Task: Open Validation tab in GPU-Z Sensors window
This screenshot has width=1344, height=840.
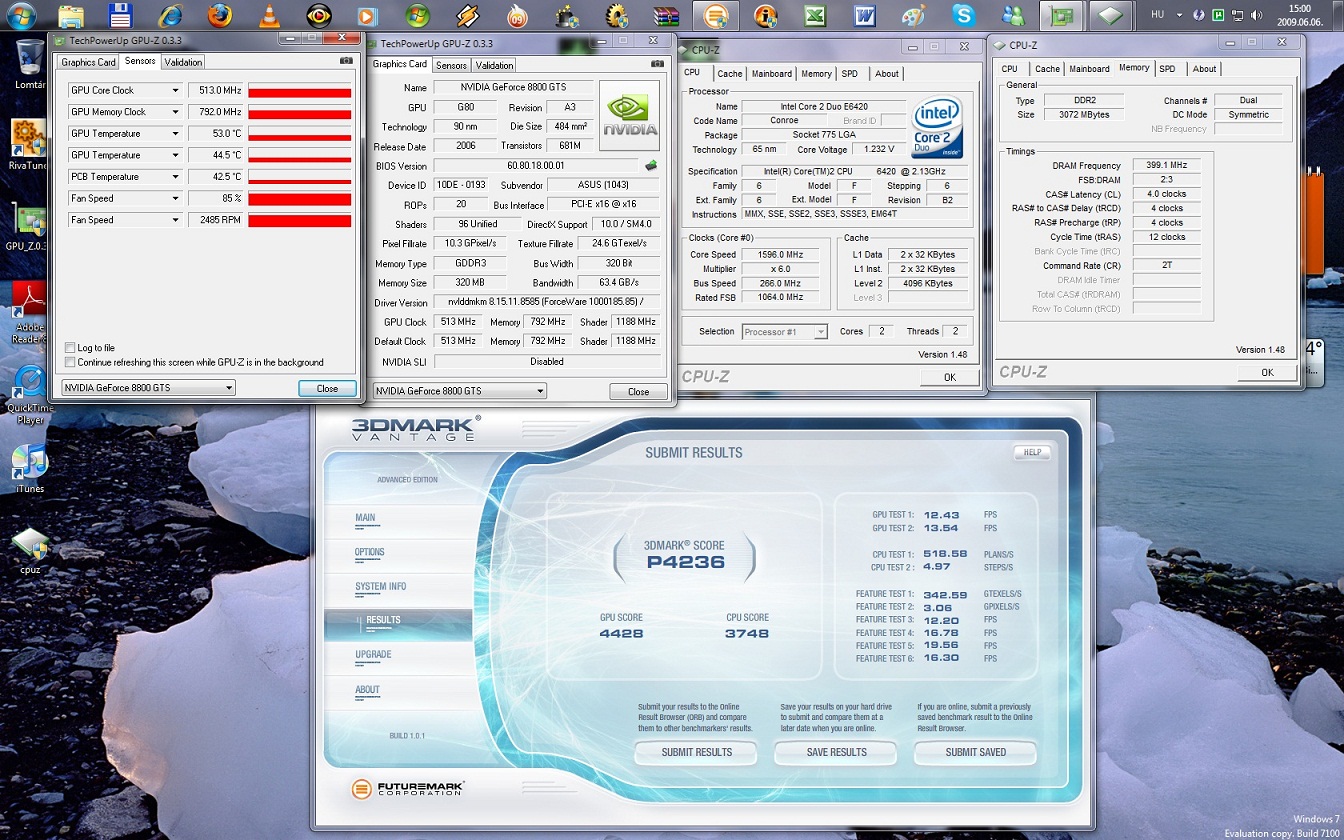Action: (x=183, y=62)
